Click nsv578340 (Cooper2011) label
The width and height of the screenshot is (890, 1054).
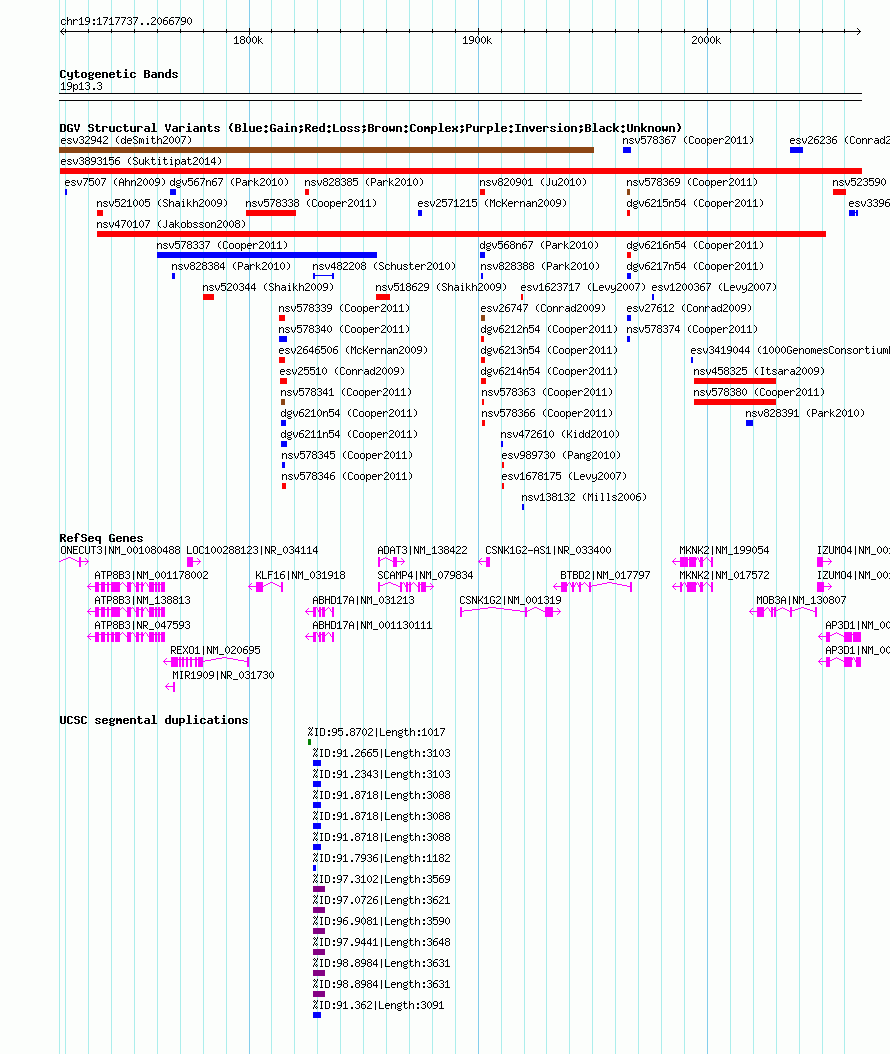(344, 329)
